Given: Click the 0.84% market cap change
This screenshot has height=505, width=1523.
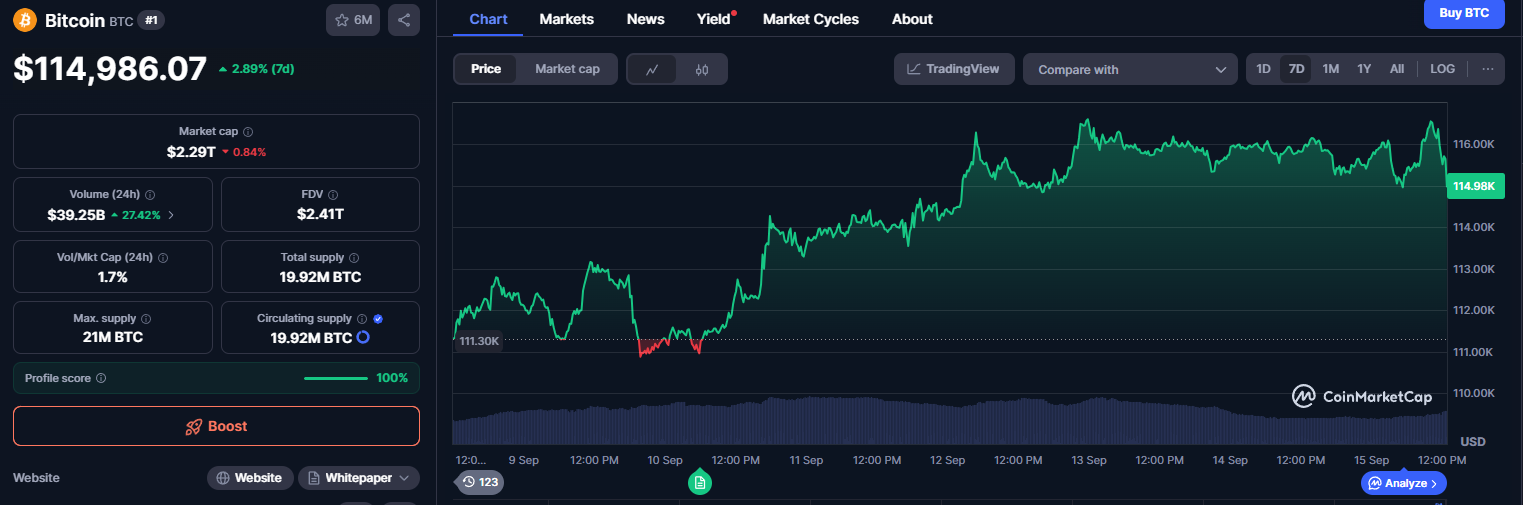Looking at the screenshot, I should point(243,152).
